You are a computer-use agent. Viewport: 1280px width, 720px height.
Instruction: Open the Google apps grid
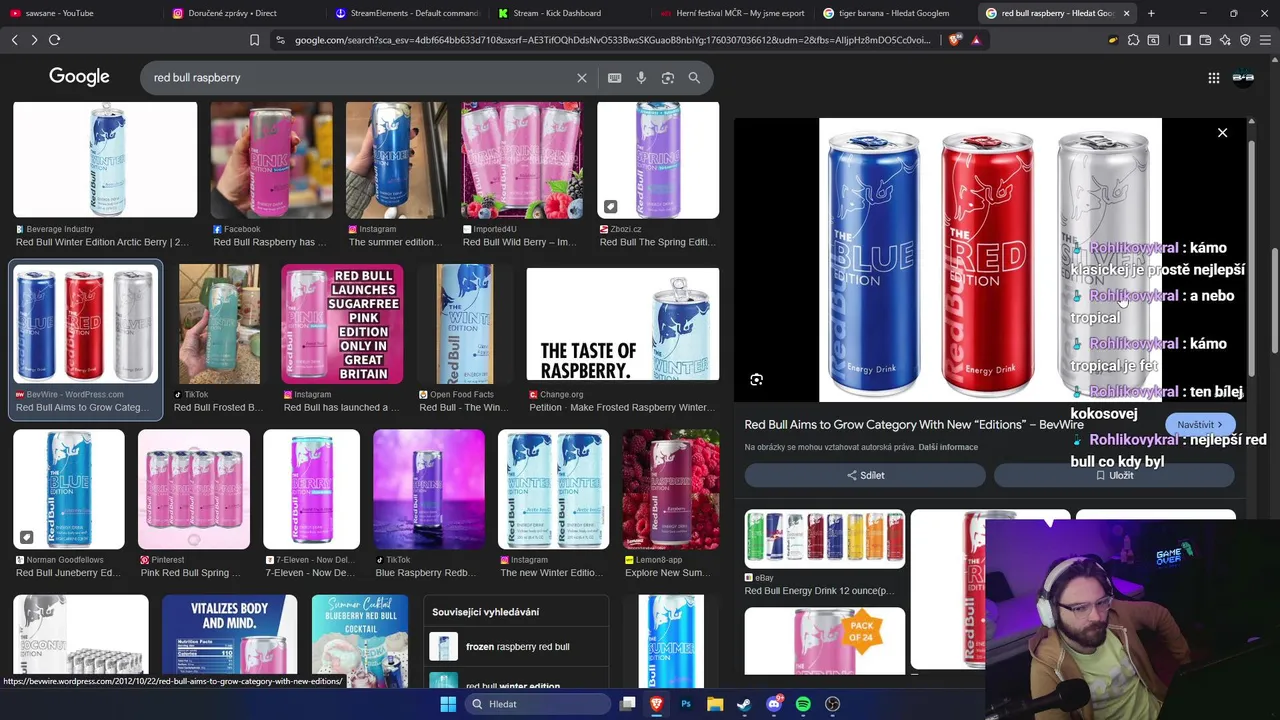1214,78
